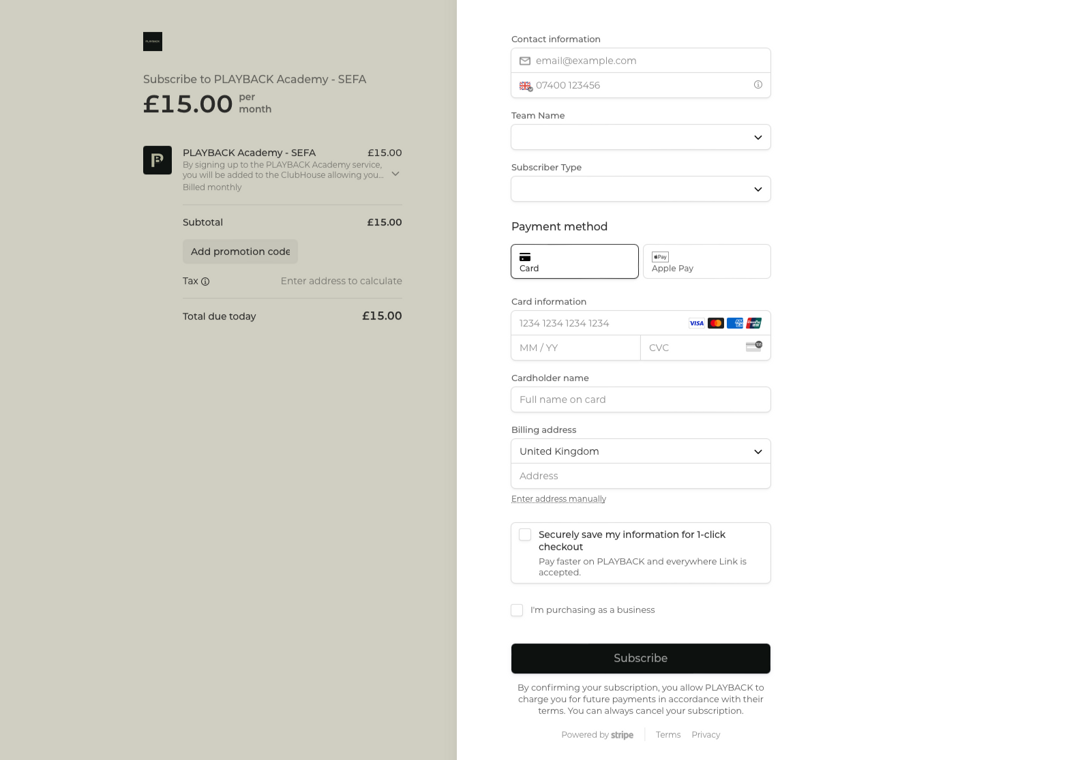Click the Subscribe button
Screen dimensions: 1080x760
click(640, 658)
